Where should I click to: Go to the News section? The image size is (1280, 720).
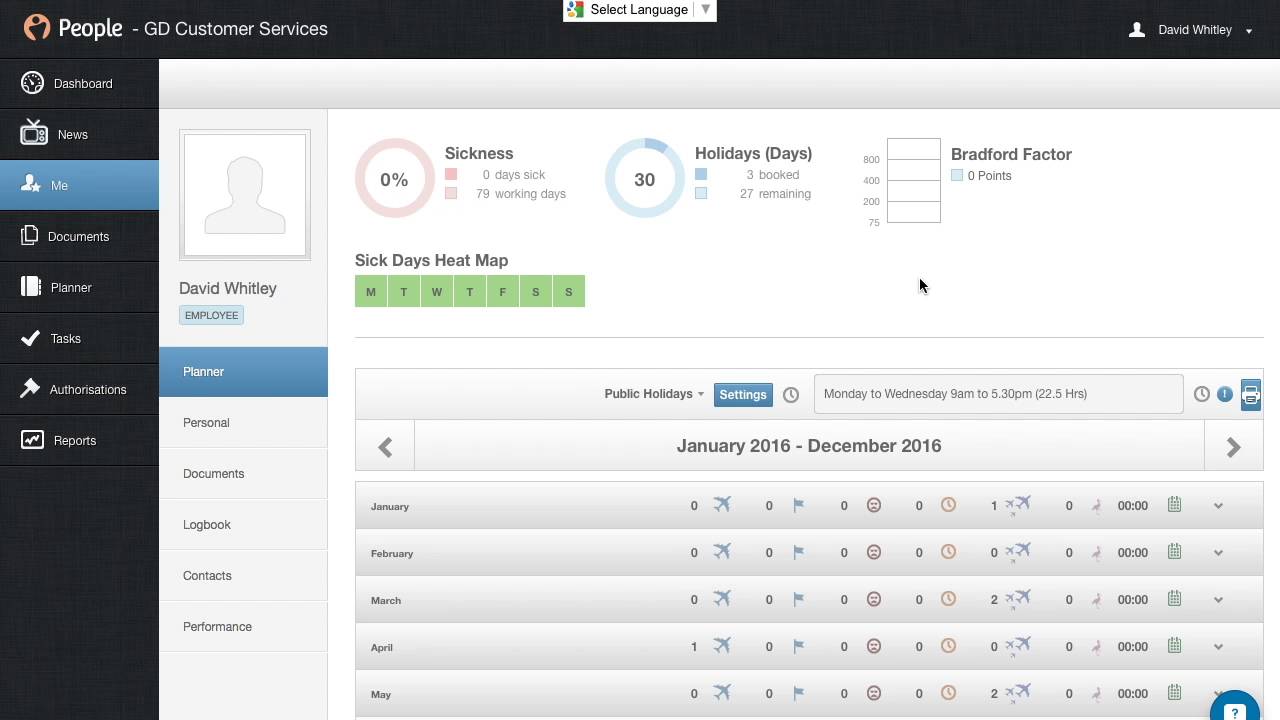pos(79,134)
